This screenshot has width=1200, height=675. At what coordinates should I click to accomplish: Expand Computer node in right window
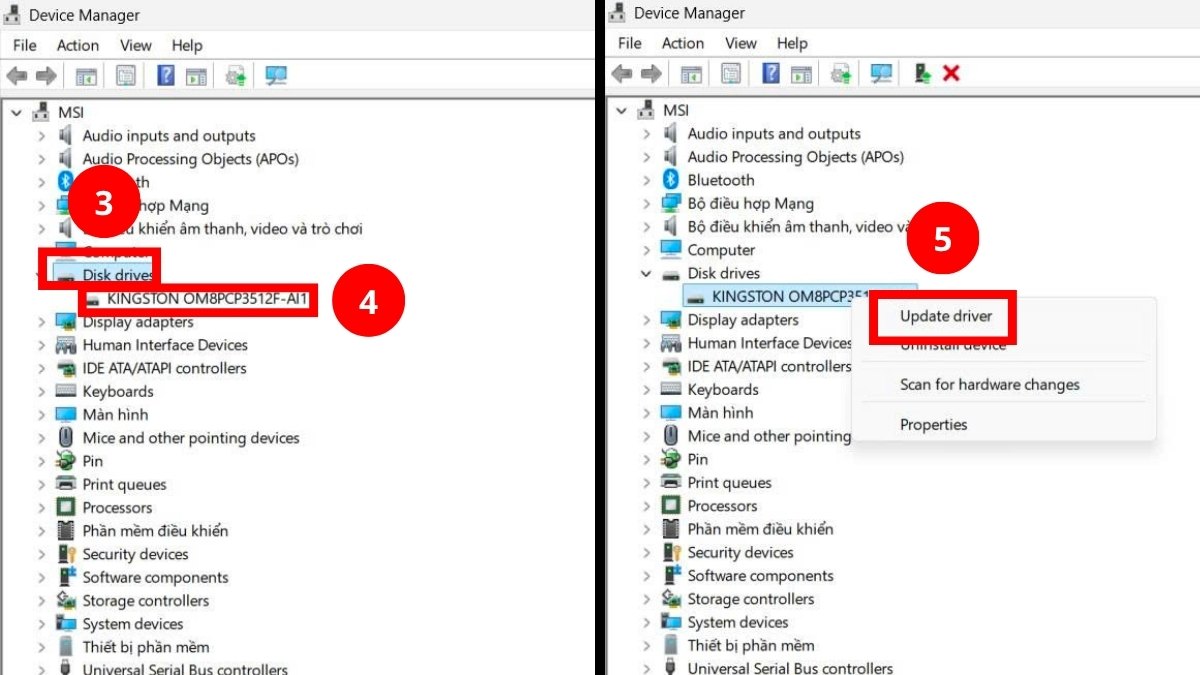[646, 250]
